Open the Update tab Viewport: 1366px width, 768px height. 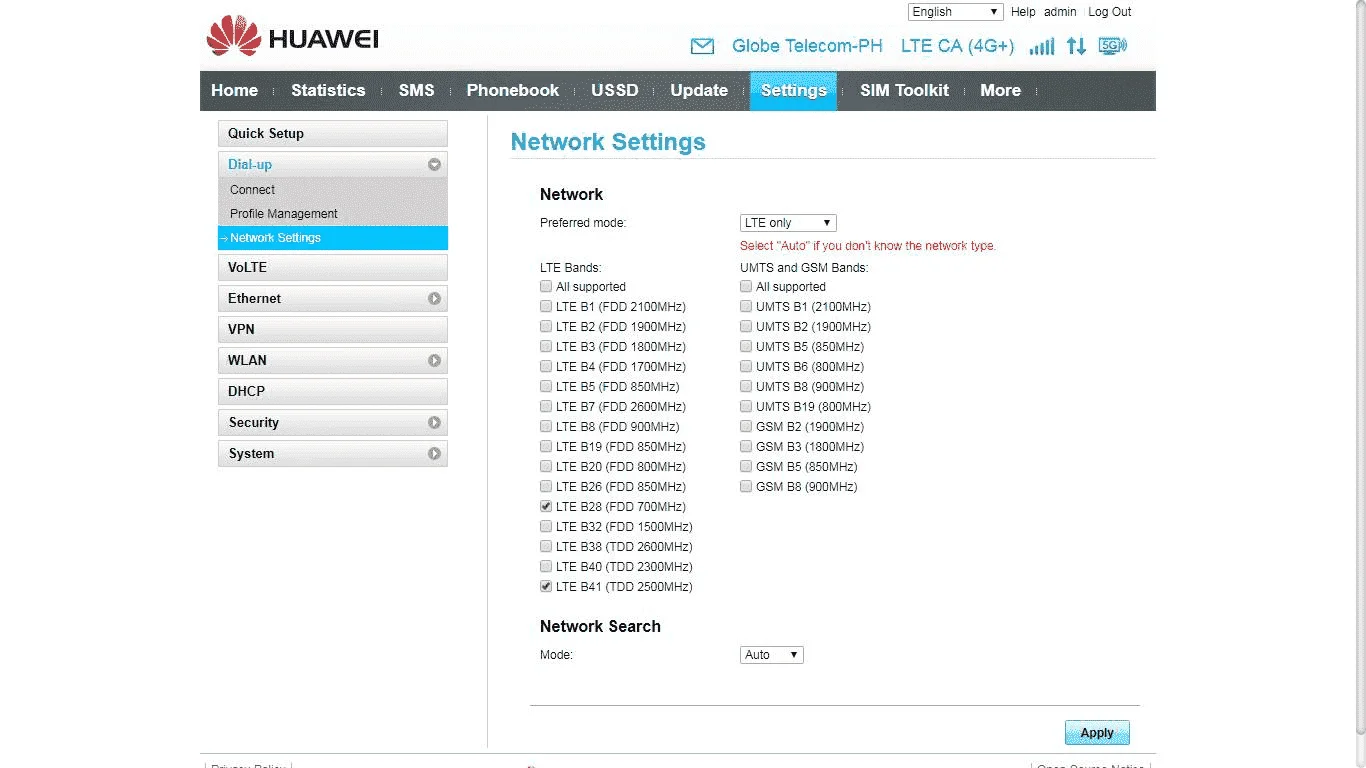699,90
